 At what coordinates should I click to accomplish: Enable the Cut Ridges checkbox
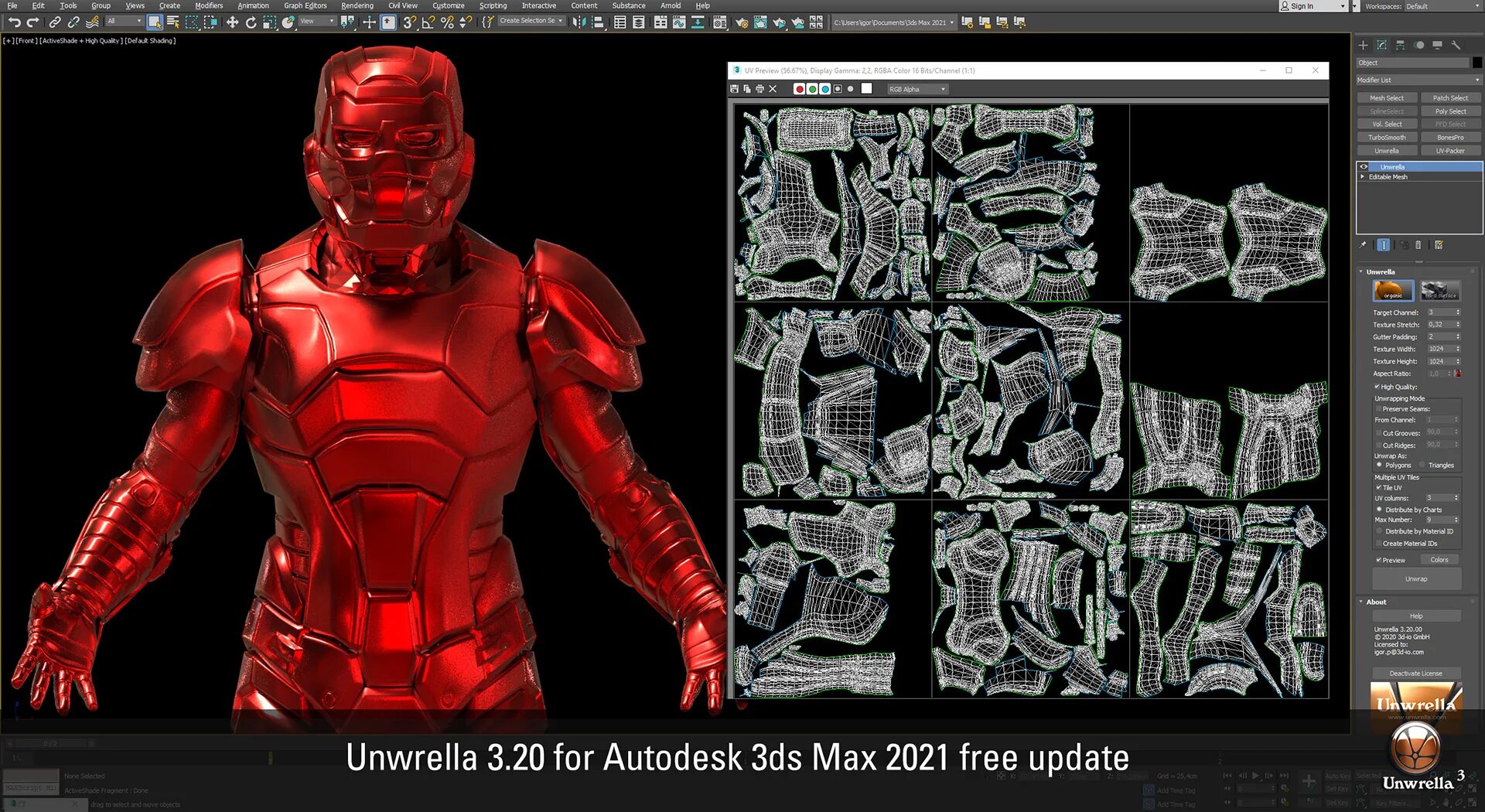1378,445
